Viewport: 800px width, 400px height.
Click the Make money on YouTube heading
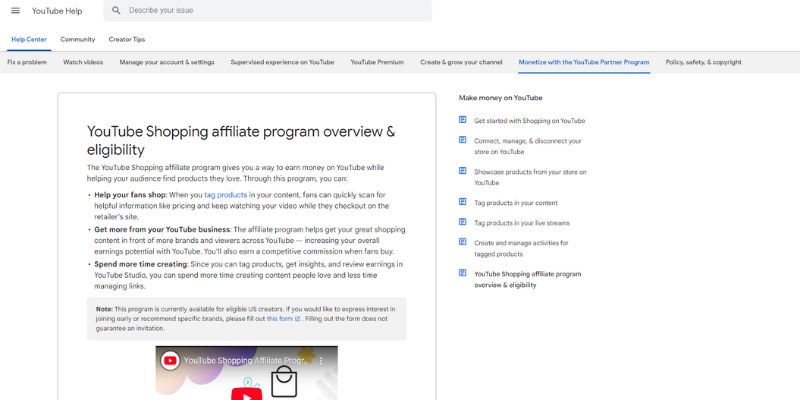(501, 98)
